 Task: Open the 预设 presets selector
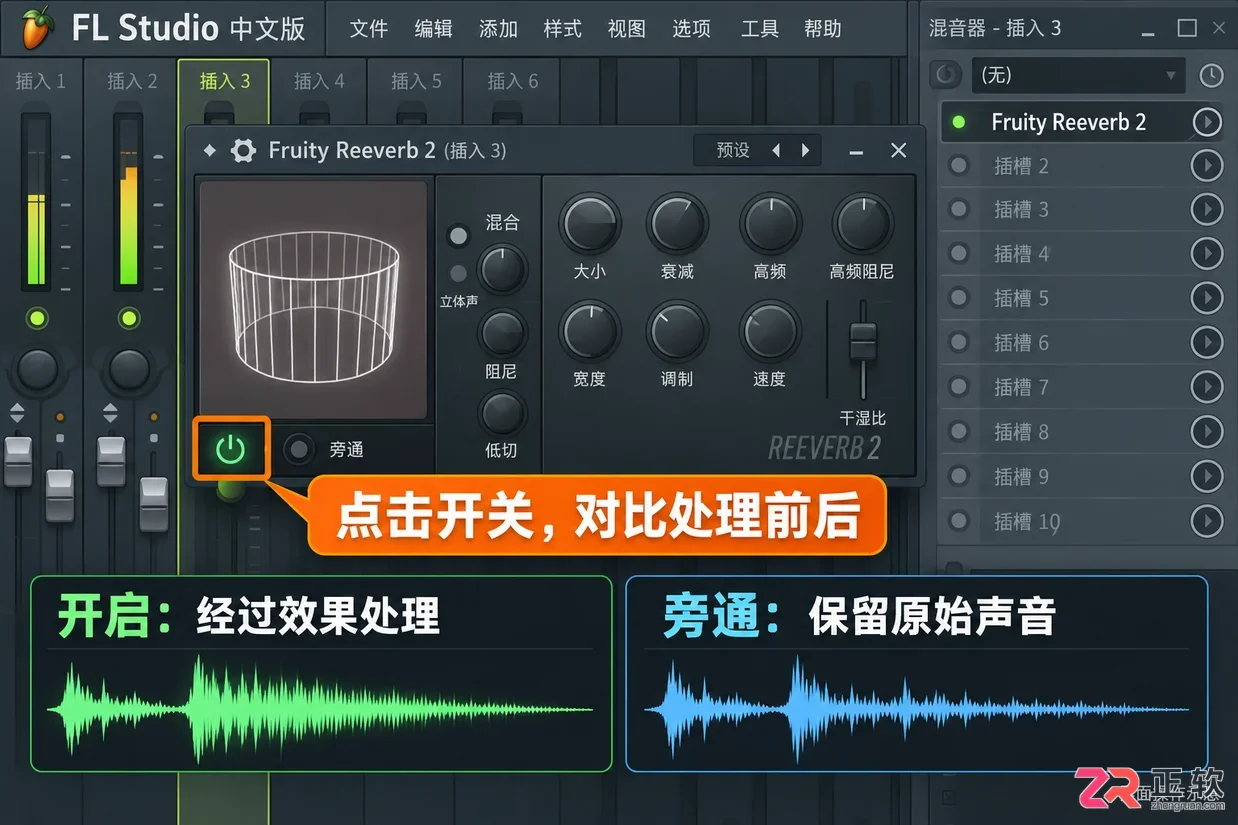click(733, 150)
